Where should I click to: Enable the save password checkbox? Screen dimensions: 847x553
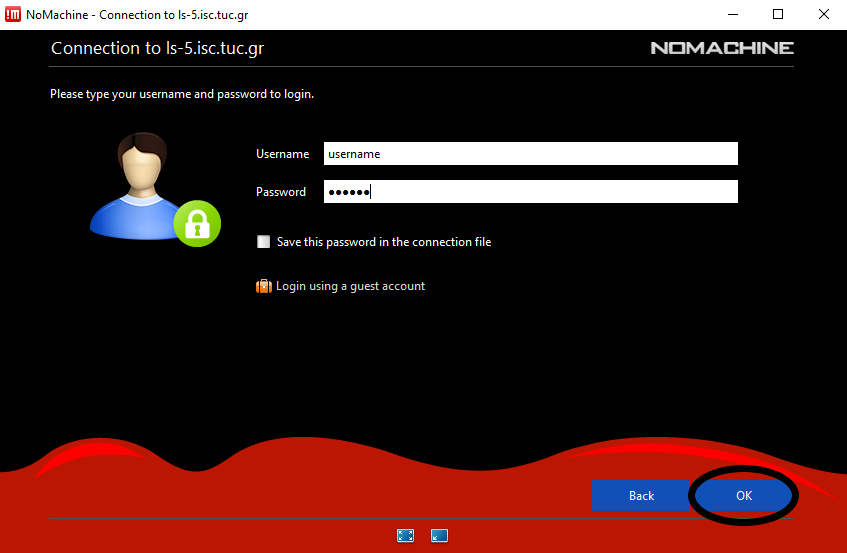point(264,242)
